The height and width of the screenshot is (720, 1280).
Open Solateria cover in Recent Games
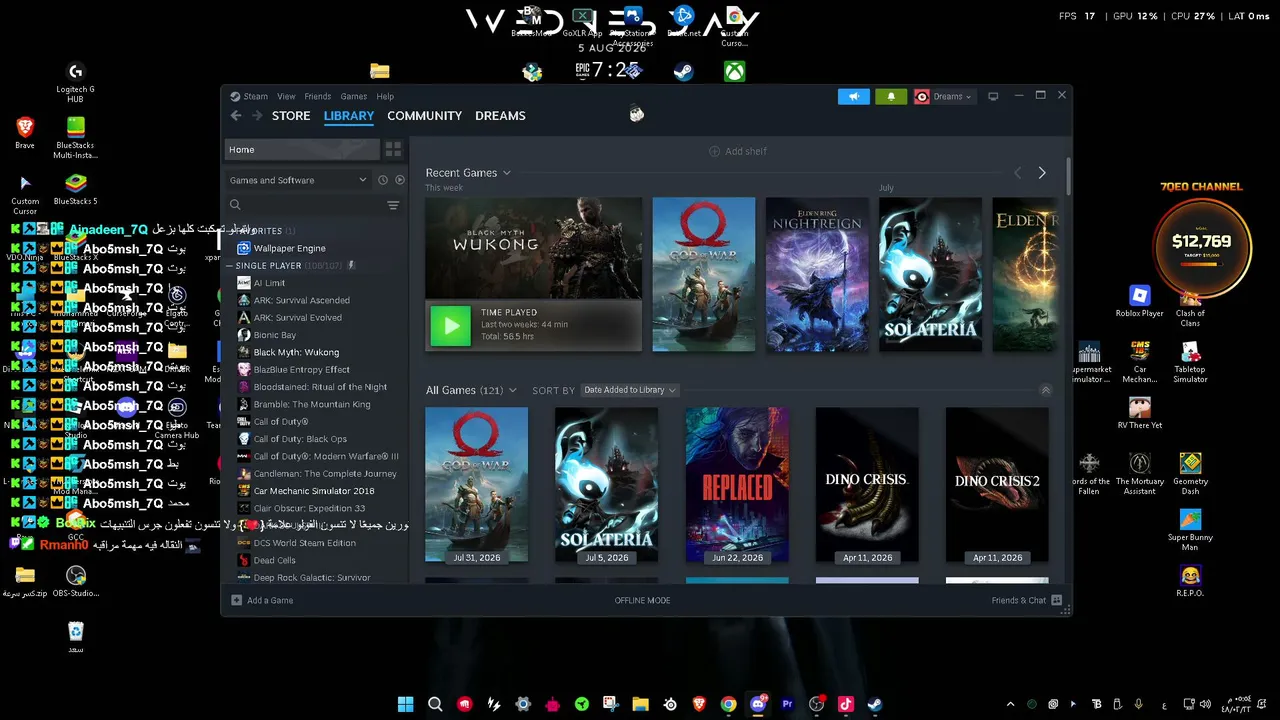930,274
